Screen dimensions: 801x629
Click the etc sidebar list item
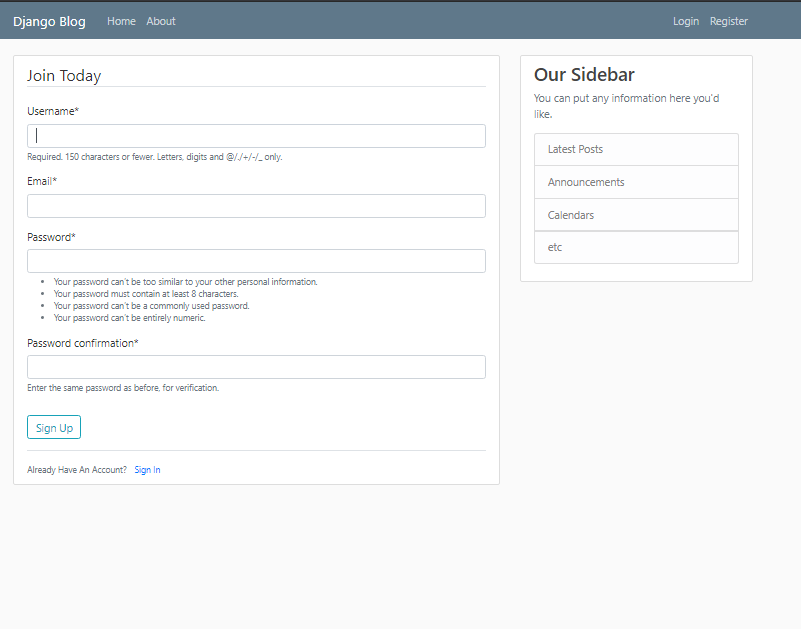tap(637, 247)
